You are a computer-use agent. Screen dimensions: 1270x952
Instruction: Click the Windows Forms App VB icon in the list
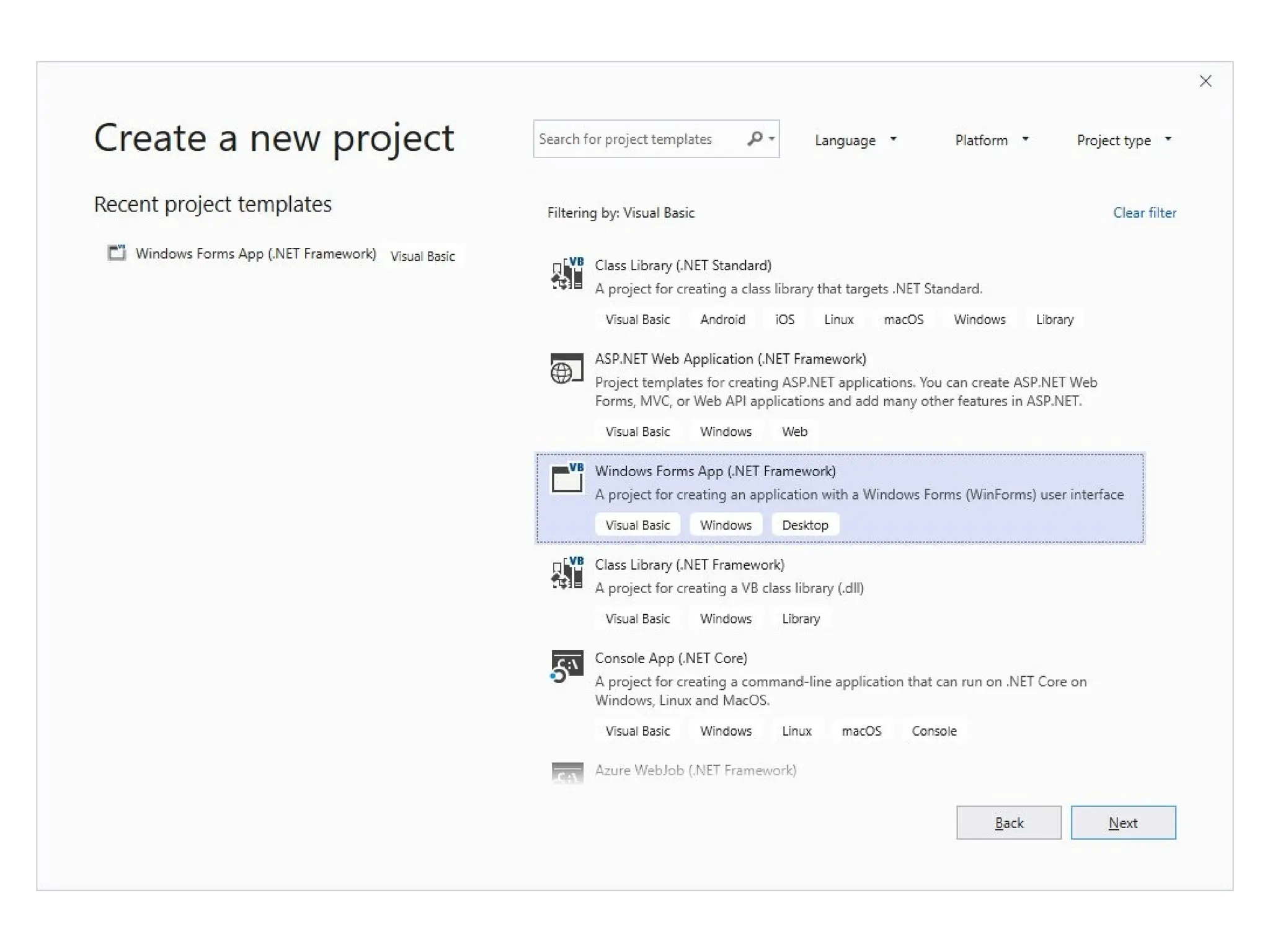[x=567, y=478]
